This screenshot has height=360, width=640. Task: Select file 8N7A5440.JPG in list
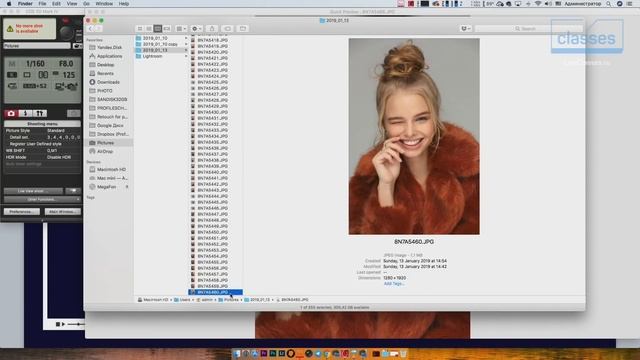coord(212,172)
